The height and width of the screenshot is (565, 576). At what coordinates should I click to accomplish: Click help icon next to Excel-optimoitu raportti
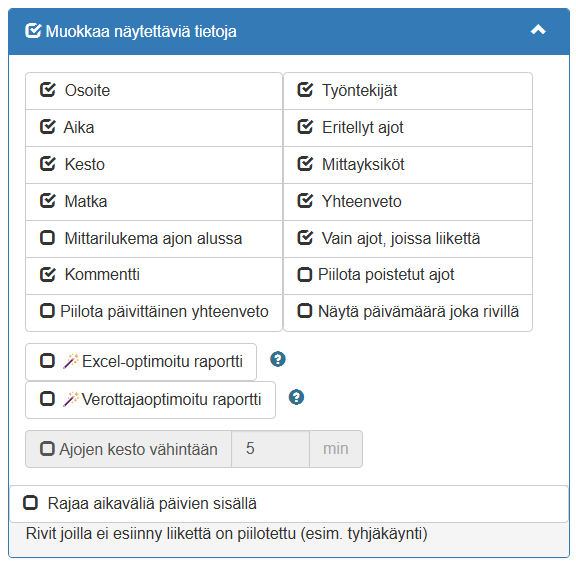[x=278, y=359]
